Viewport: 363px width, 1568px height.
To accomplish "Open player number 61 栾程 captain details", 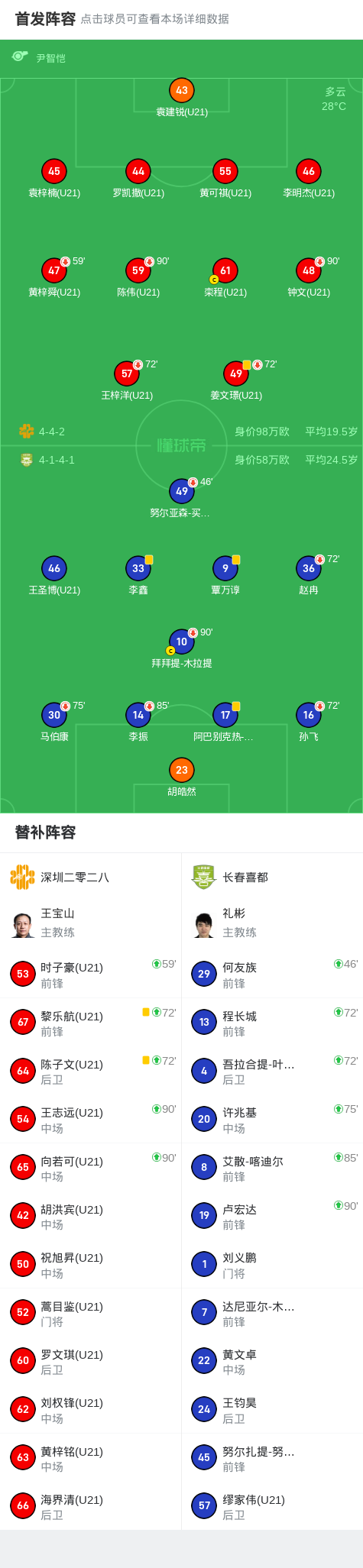I will point(225,270).
